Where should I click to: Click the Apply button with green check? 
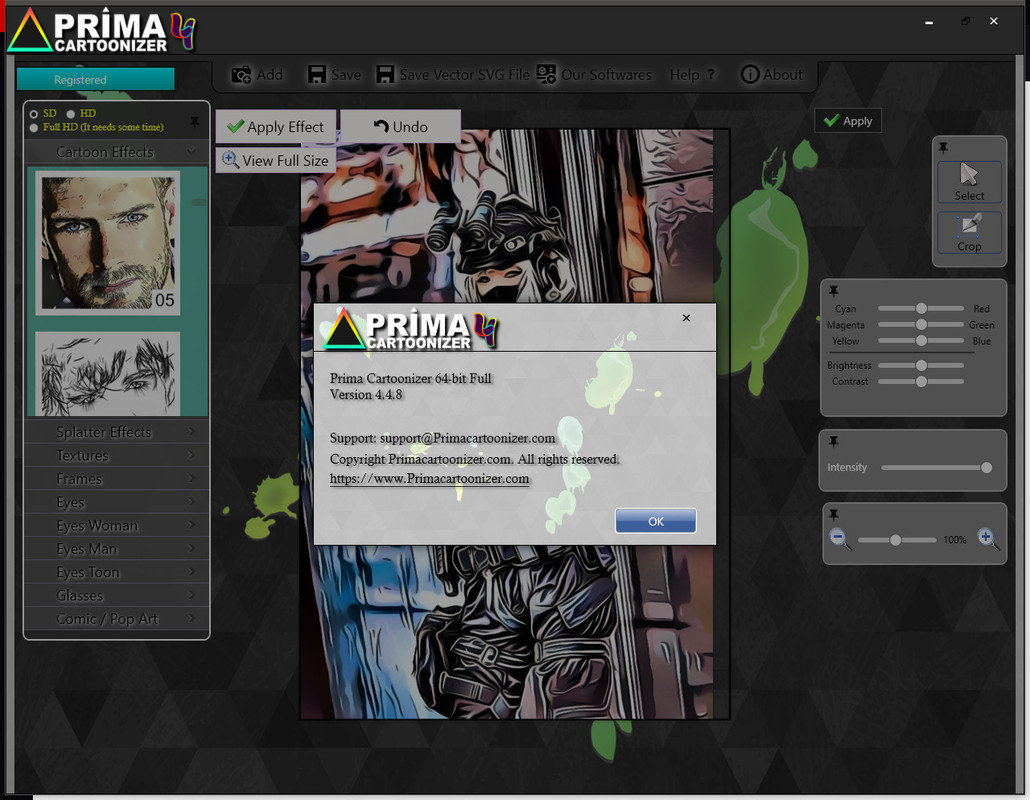847,121
